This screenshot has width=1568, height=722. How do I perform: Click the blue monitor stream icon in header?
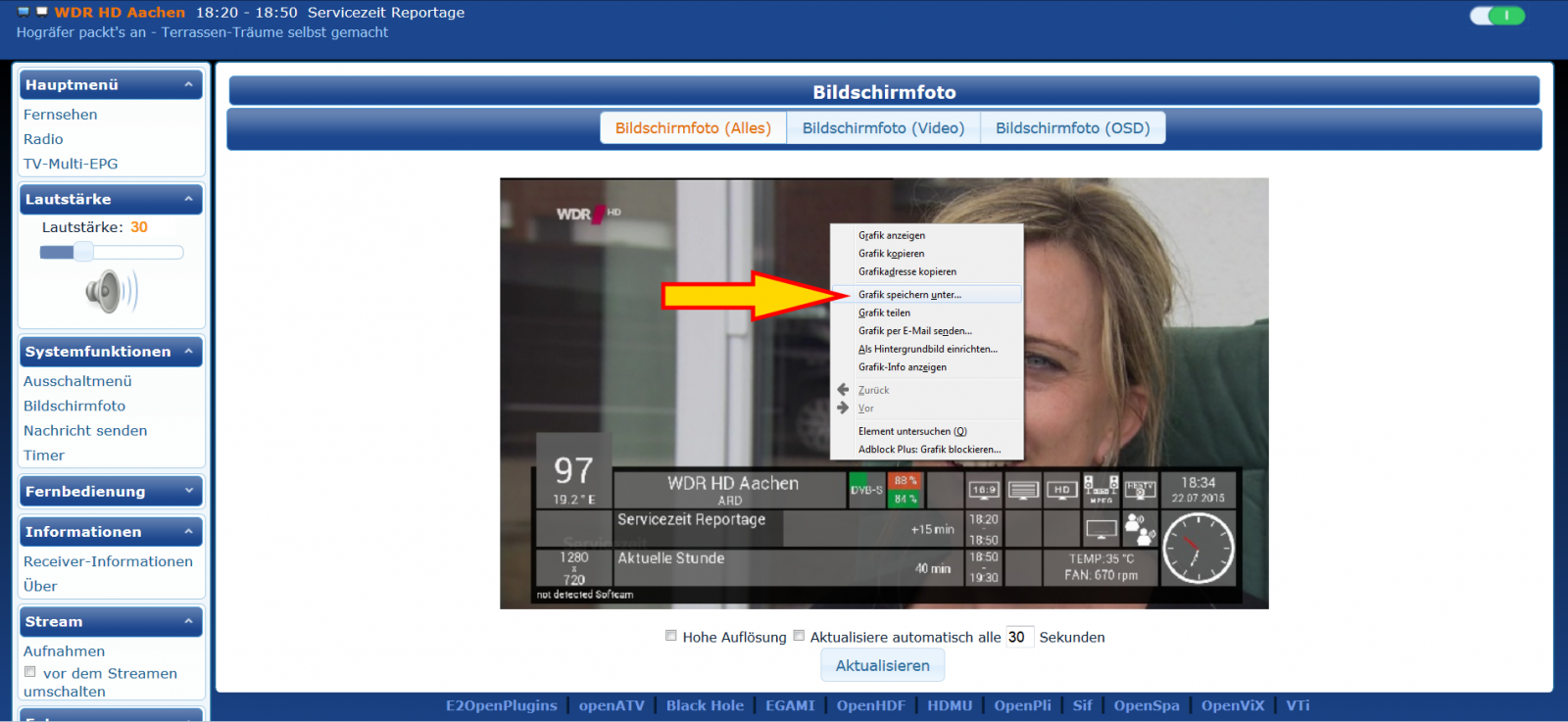point(24,12)
